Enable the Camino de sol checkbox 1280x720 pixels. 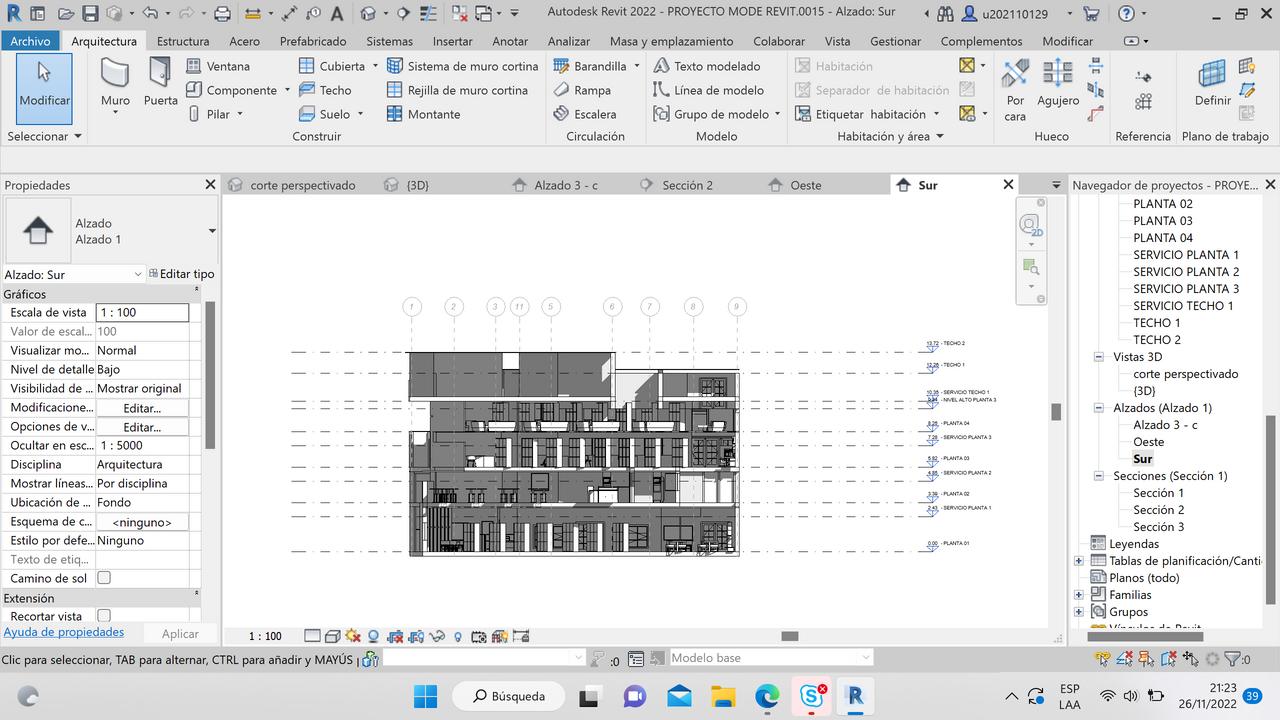pyautogui.click(x=104, y=578)
